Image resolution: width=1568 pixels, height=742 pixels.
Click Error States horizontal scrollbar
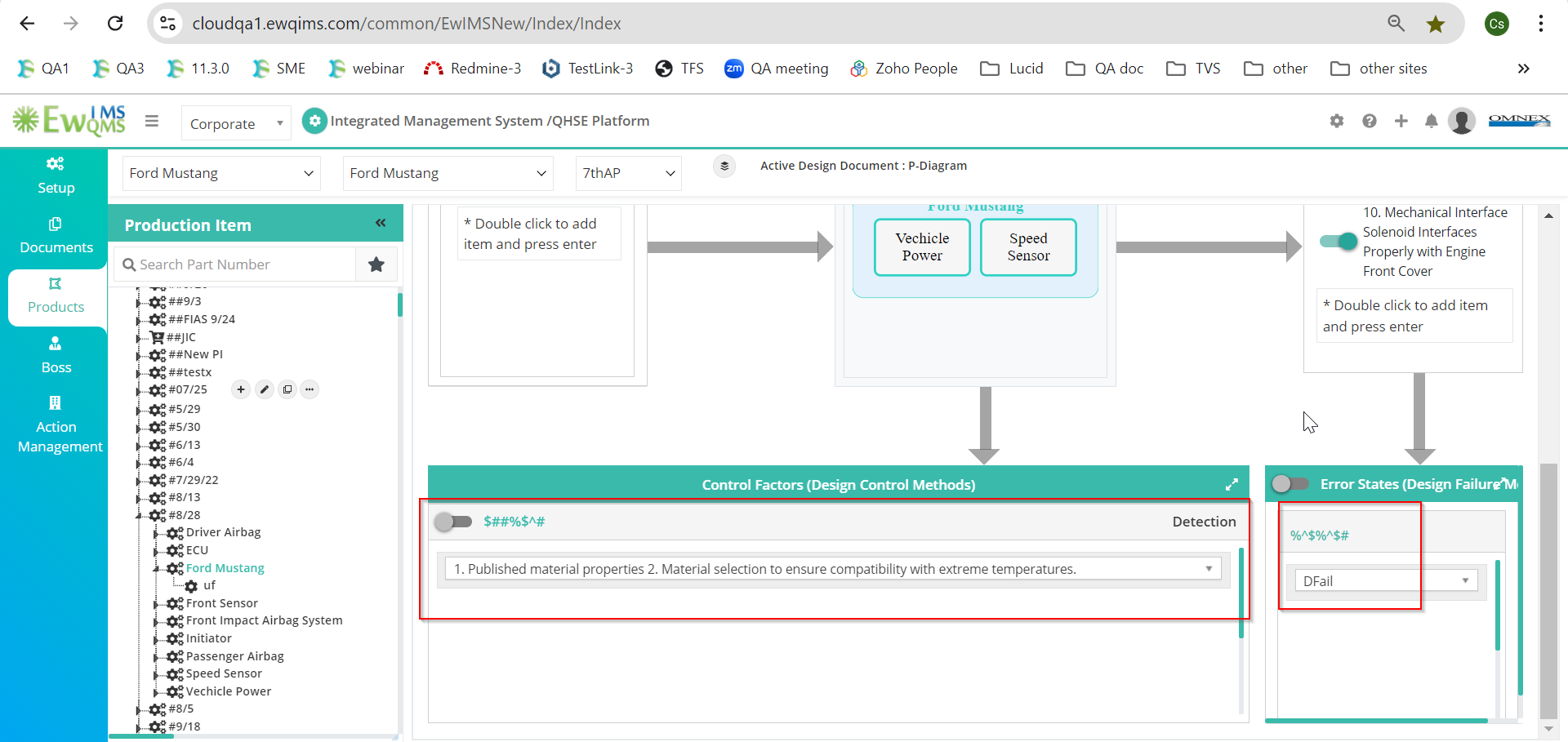tap(1376, 721)
